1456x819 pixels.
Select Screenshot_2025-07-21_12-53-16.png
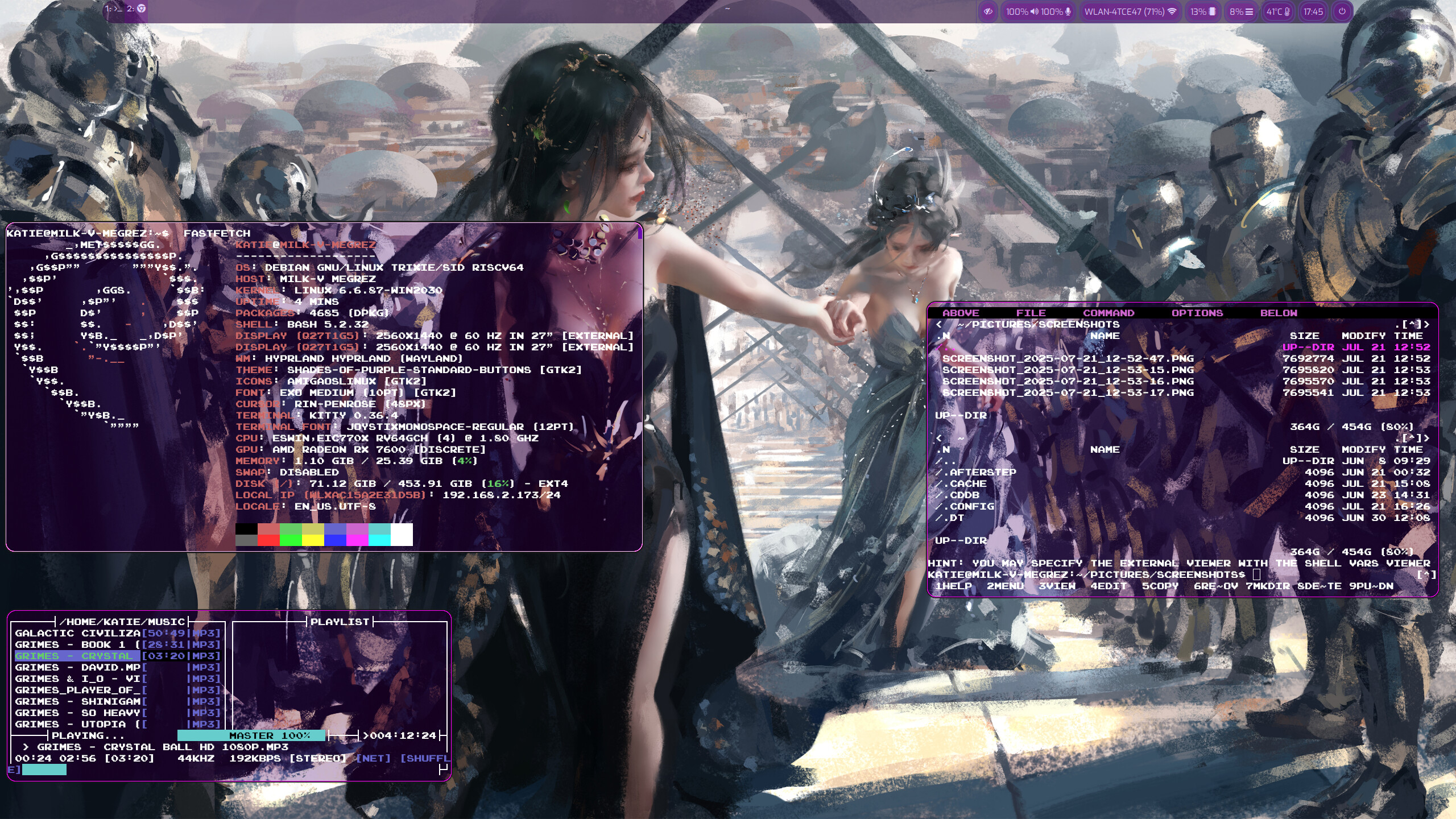pyautogui.click(x=1182, y=381)
